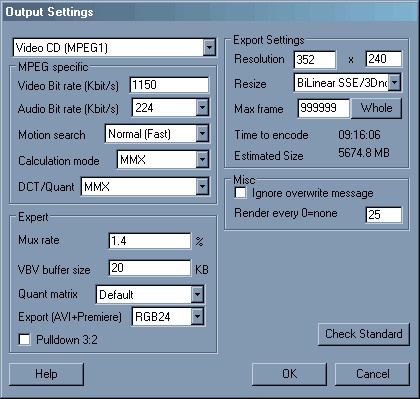Click the Whole button beside Max frame
The height and width of the screenshot is (399, 420).
pos(377,108)
